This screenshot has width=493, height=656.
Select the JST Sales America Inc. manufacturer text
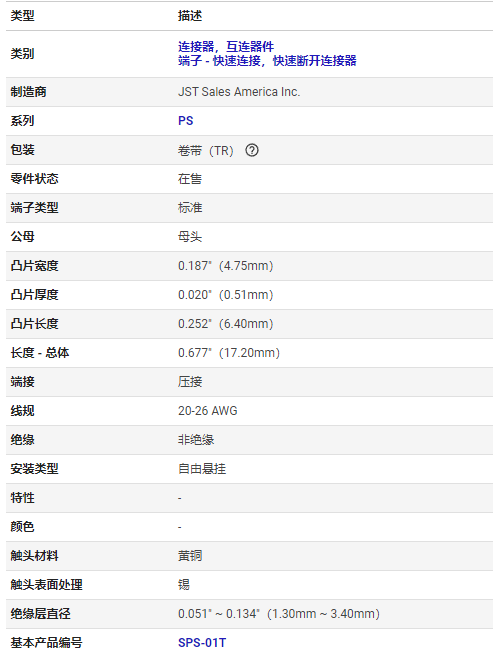pyautogui.click(x=239, y=92)
